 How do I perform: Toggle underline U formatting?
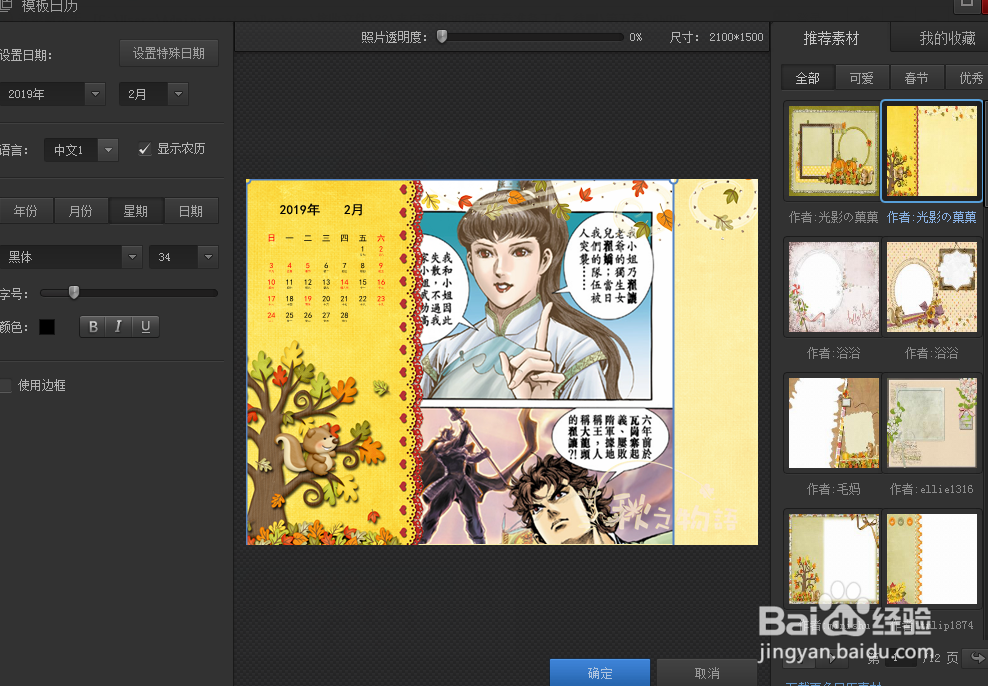[146, 326]
